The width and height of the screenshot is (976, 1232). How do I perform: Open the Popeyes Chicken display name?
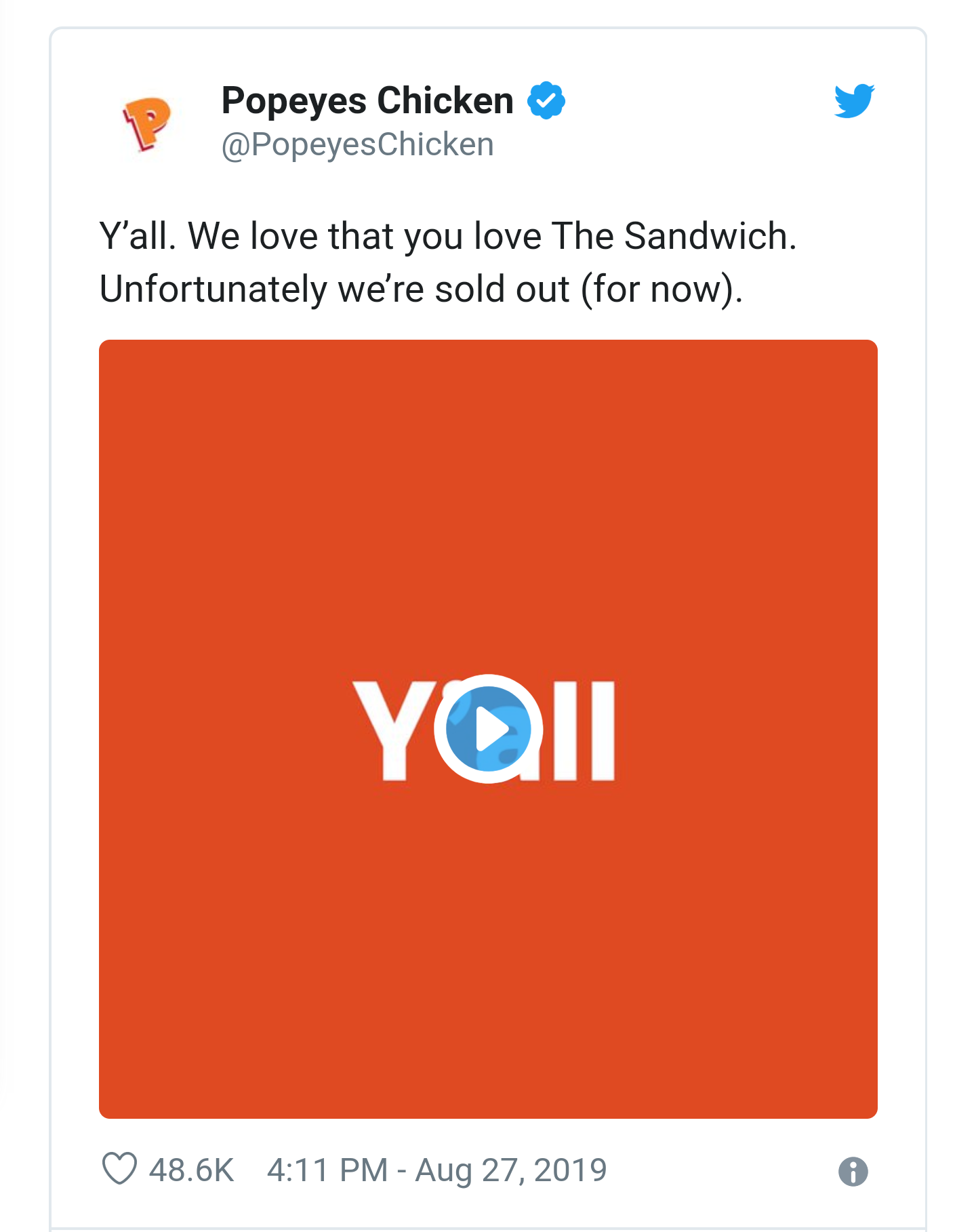(x=367, y=101)
